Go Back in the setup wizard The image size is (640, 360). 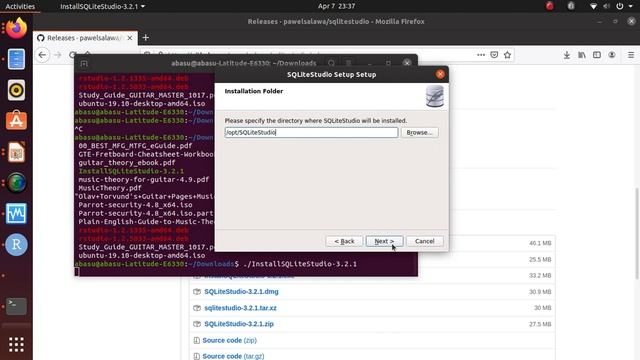point(344,241)
